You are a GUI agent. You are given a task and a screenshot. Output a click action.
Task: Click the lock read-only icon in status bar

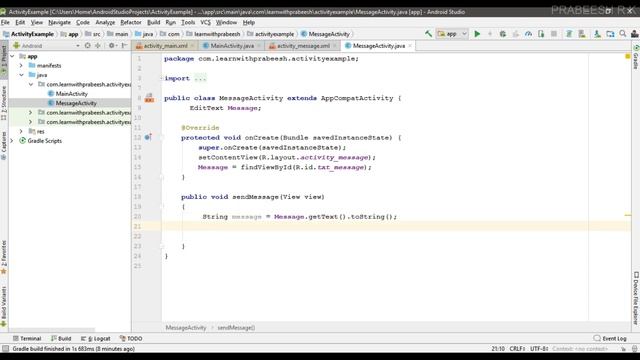click(x=623, y=349)
